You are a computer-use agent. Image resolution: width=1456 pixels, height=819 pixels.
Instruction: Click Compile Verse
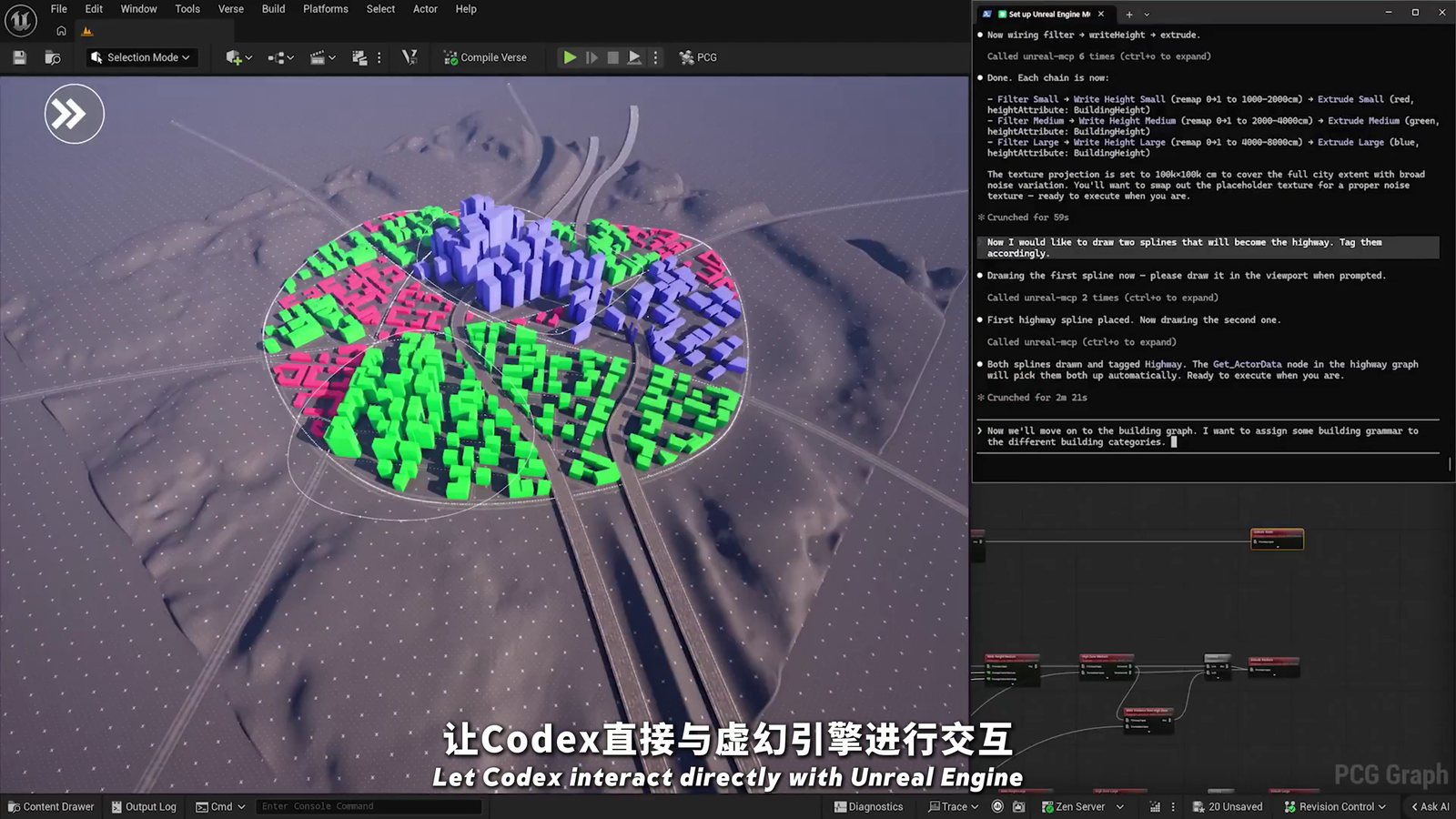(485, 57)
